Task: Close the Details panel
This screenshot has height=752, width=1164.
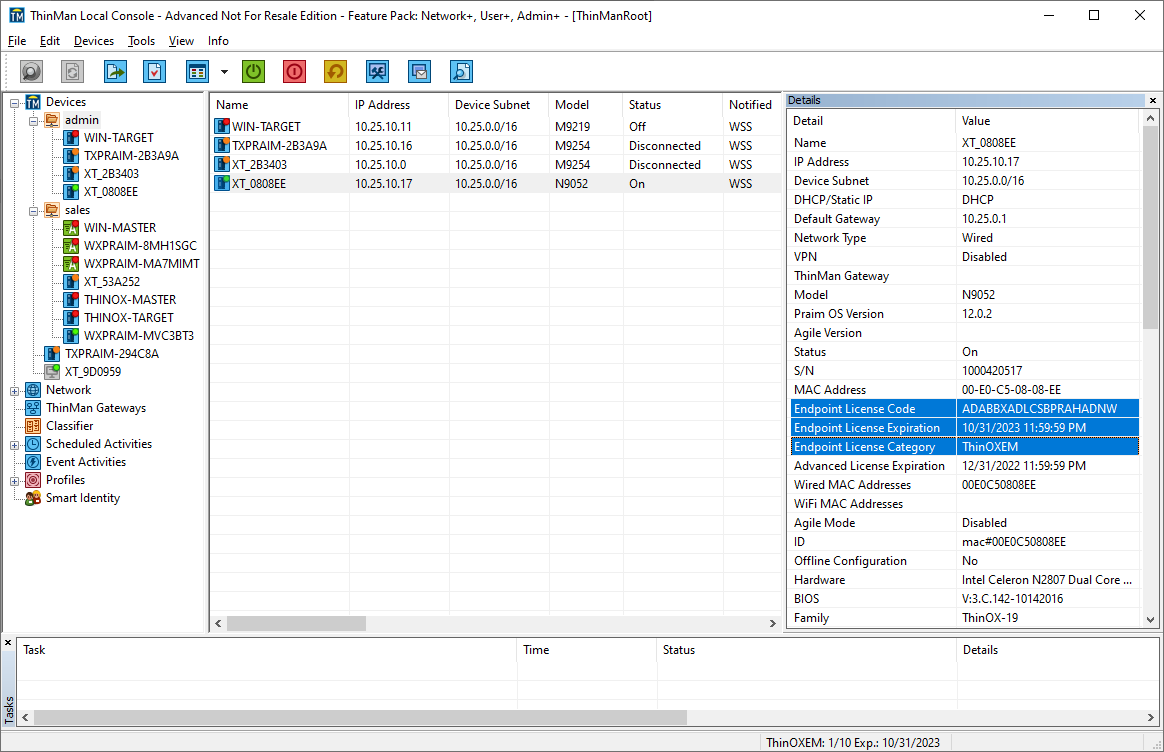Action: coord(1153,100)
